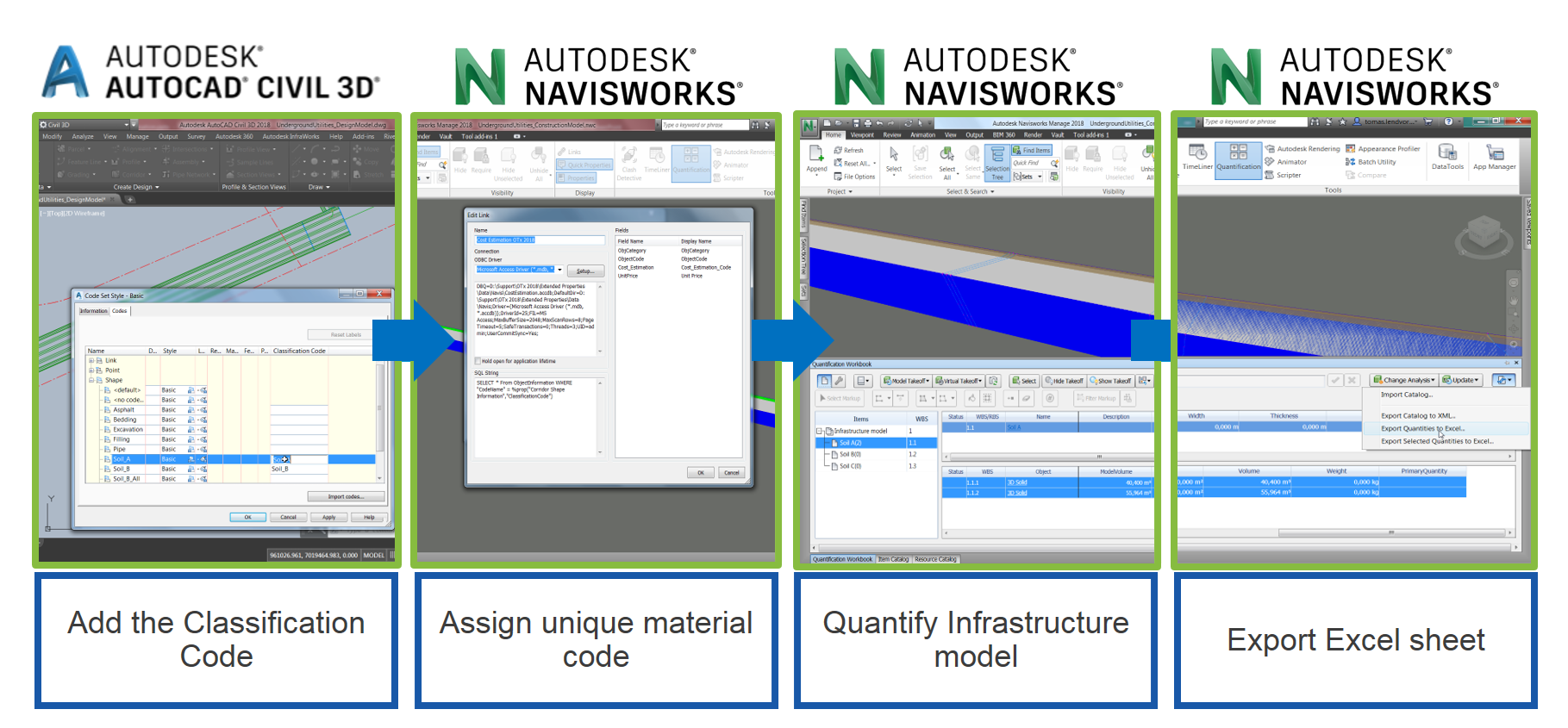Click the Name field in Edit Link
Viewport: 1568px width, 728px height.
[540, 240]
